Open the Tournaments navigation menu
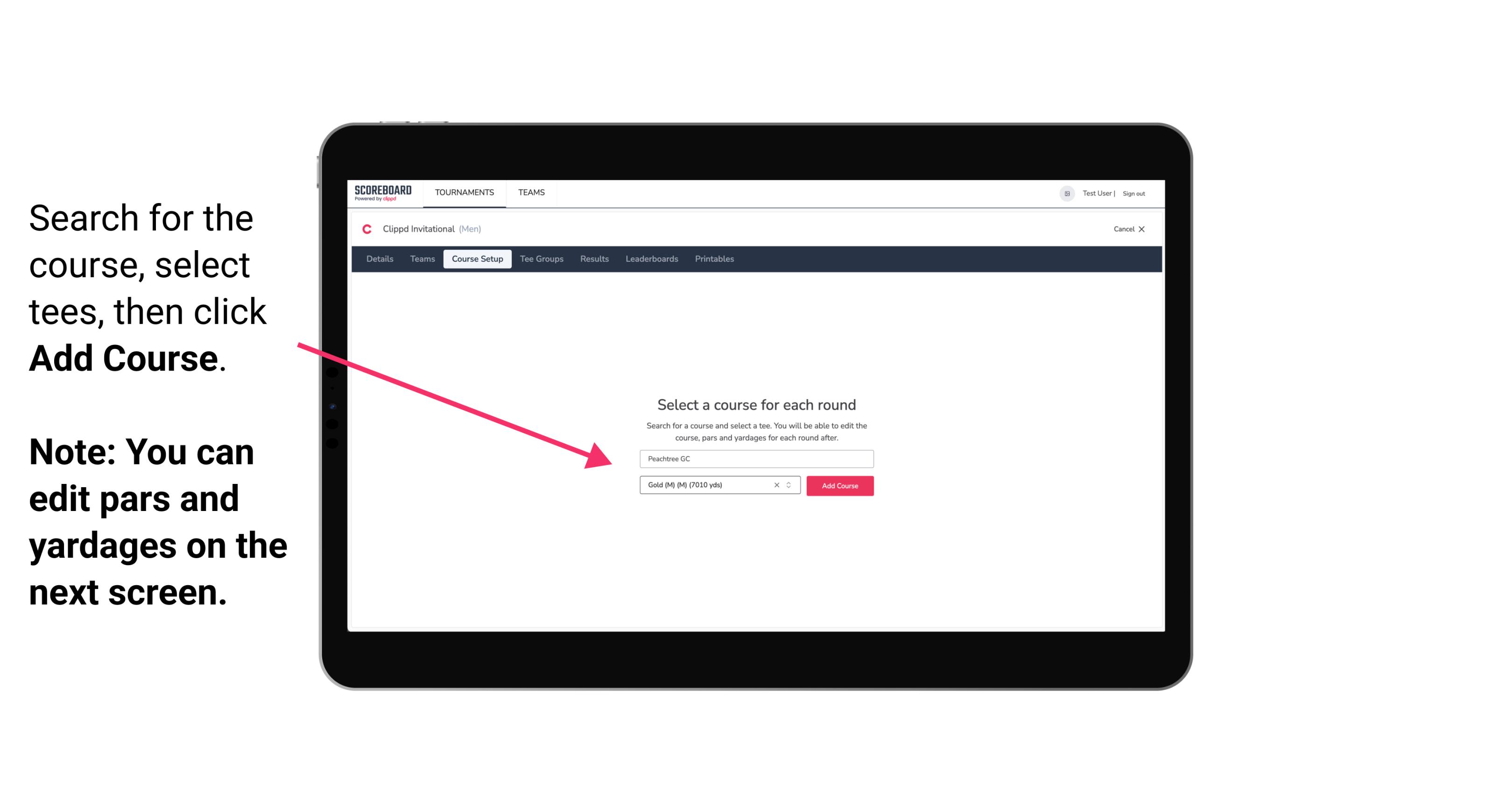The height and width of the screenshot is (812, 1510). pos(463,192)
